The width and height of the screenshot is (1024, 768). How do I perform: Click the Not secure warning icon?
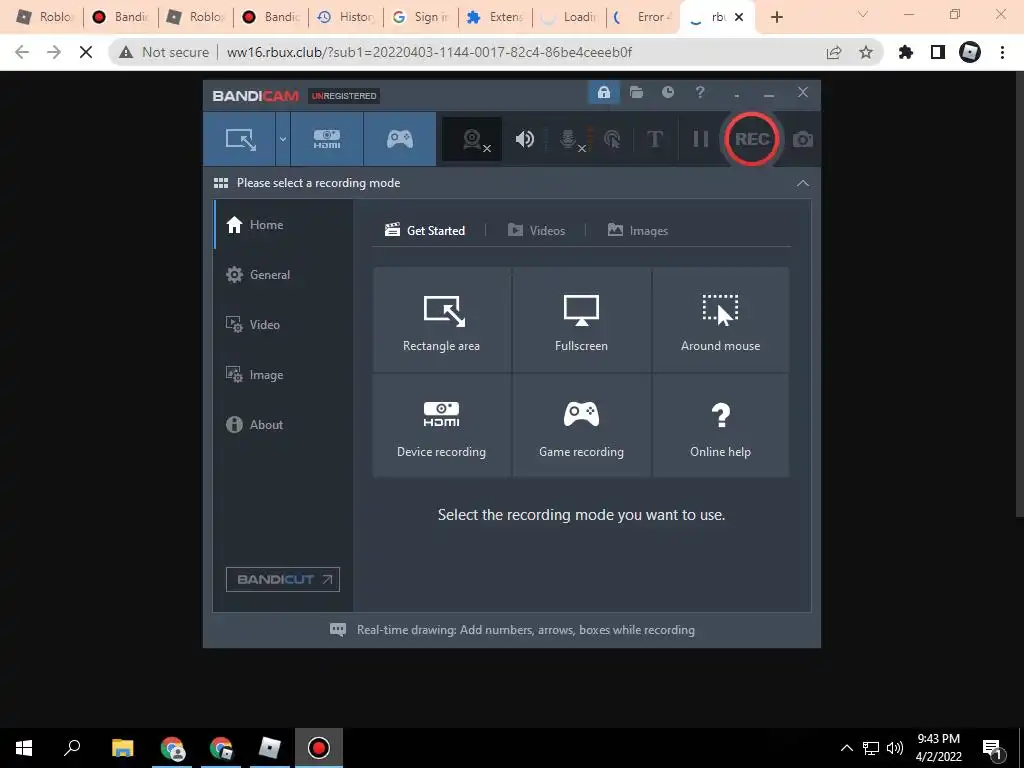(x=126, y=52)
